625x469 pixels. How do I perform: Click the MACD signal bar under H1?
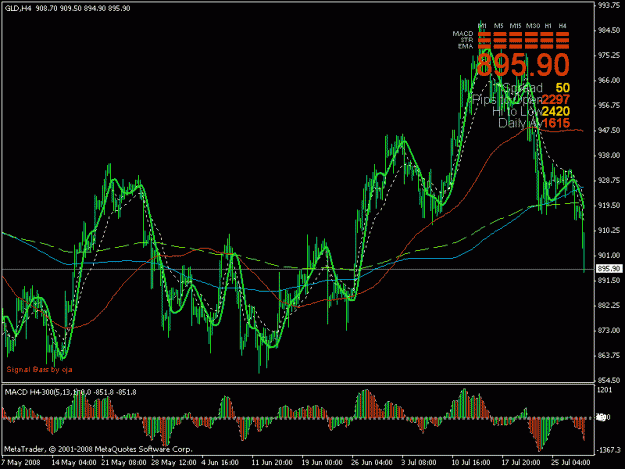click(x=547, y=35)
